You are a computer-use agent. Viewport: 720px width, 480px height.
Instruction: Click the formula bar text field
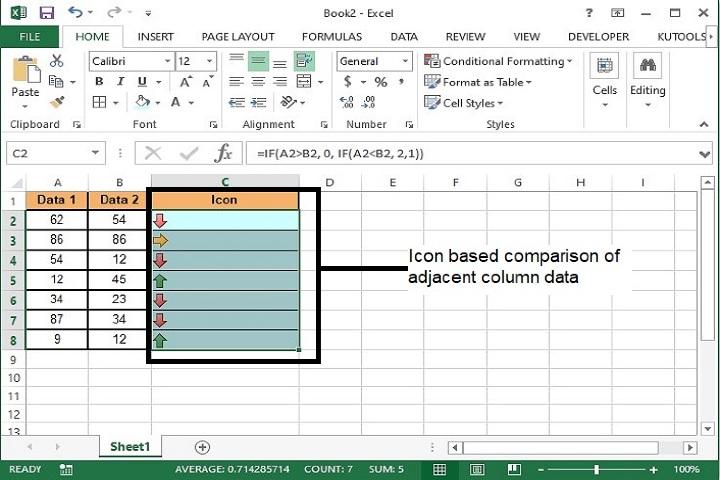pos(472,153)
